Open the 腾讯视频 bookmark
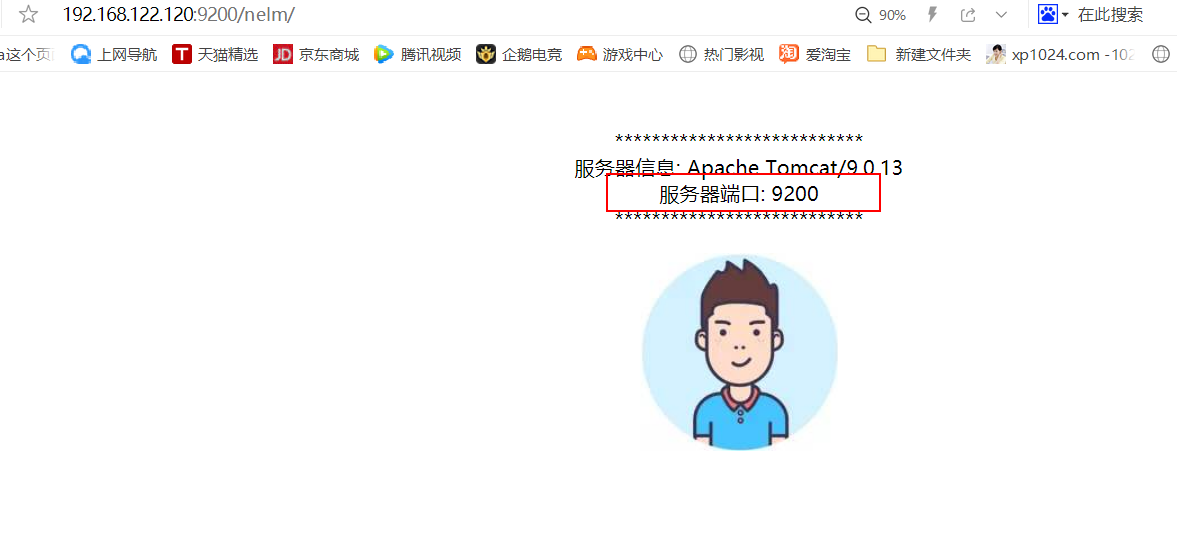The image size is (1177, 535). 417,54
